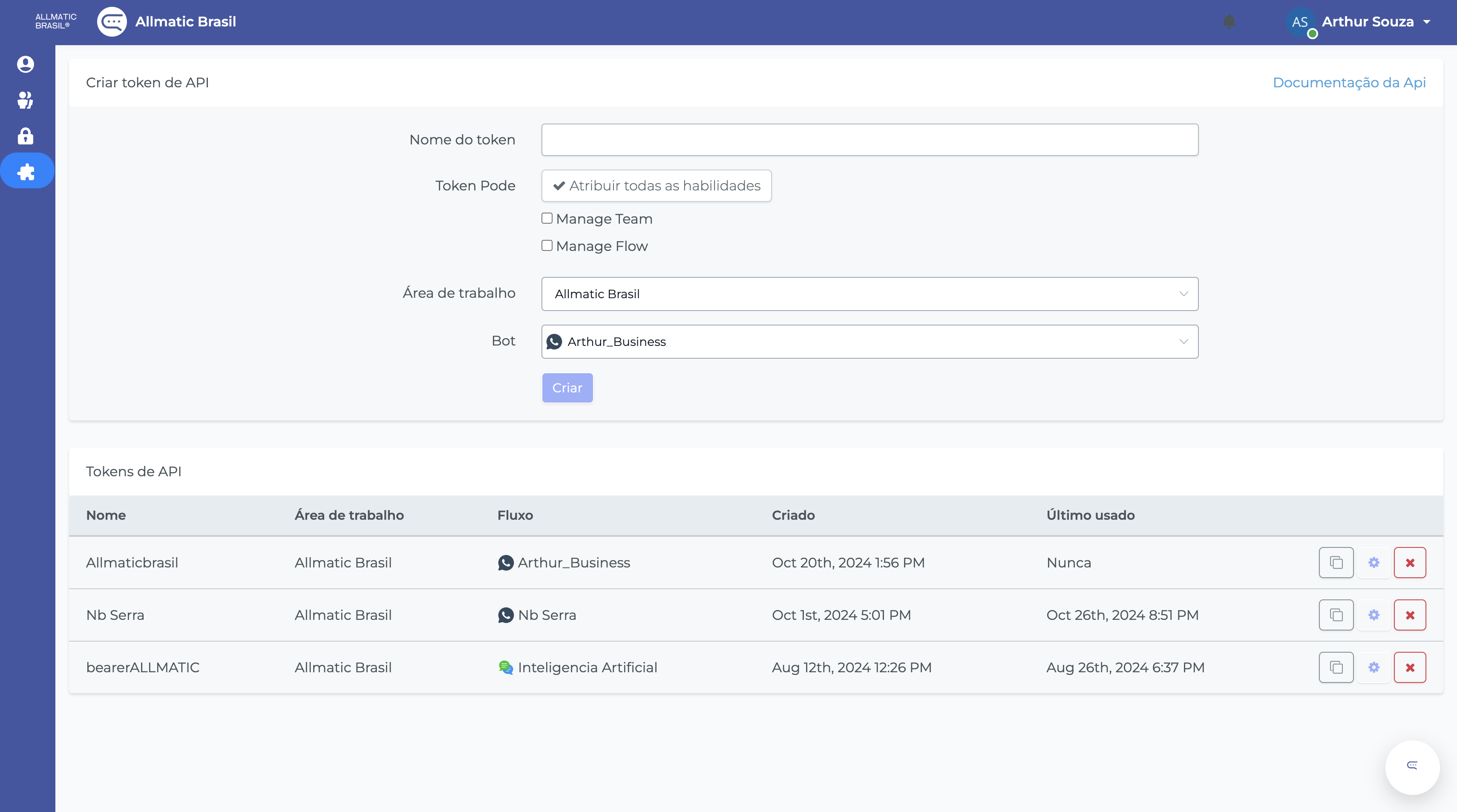Open the Bot selection dropdown
The height and width of the screenshot is (812, 1457).
(870, 342)
